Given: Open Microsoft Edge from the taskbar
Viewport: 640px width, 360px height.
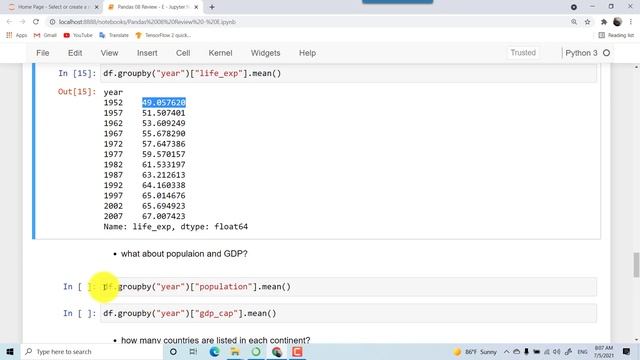Looking at the screenshot, I should [214, 351].
